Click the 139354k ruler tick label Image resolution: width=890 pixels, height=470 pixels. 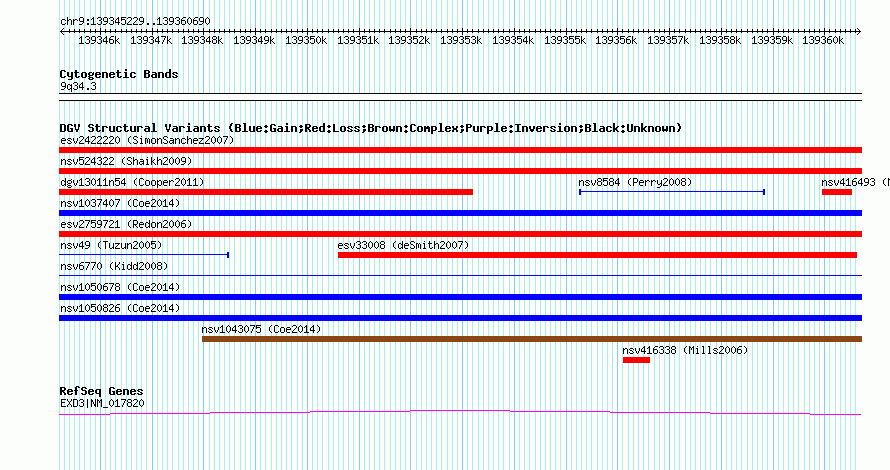[x=513, y=41]
